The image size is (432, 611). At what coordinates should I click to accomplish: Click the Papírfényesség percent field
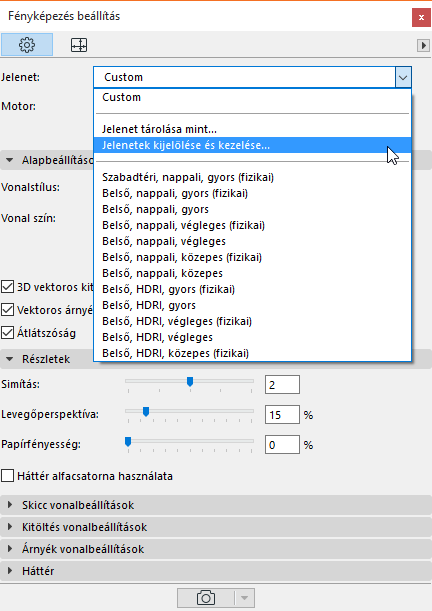282,445
